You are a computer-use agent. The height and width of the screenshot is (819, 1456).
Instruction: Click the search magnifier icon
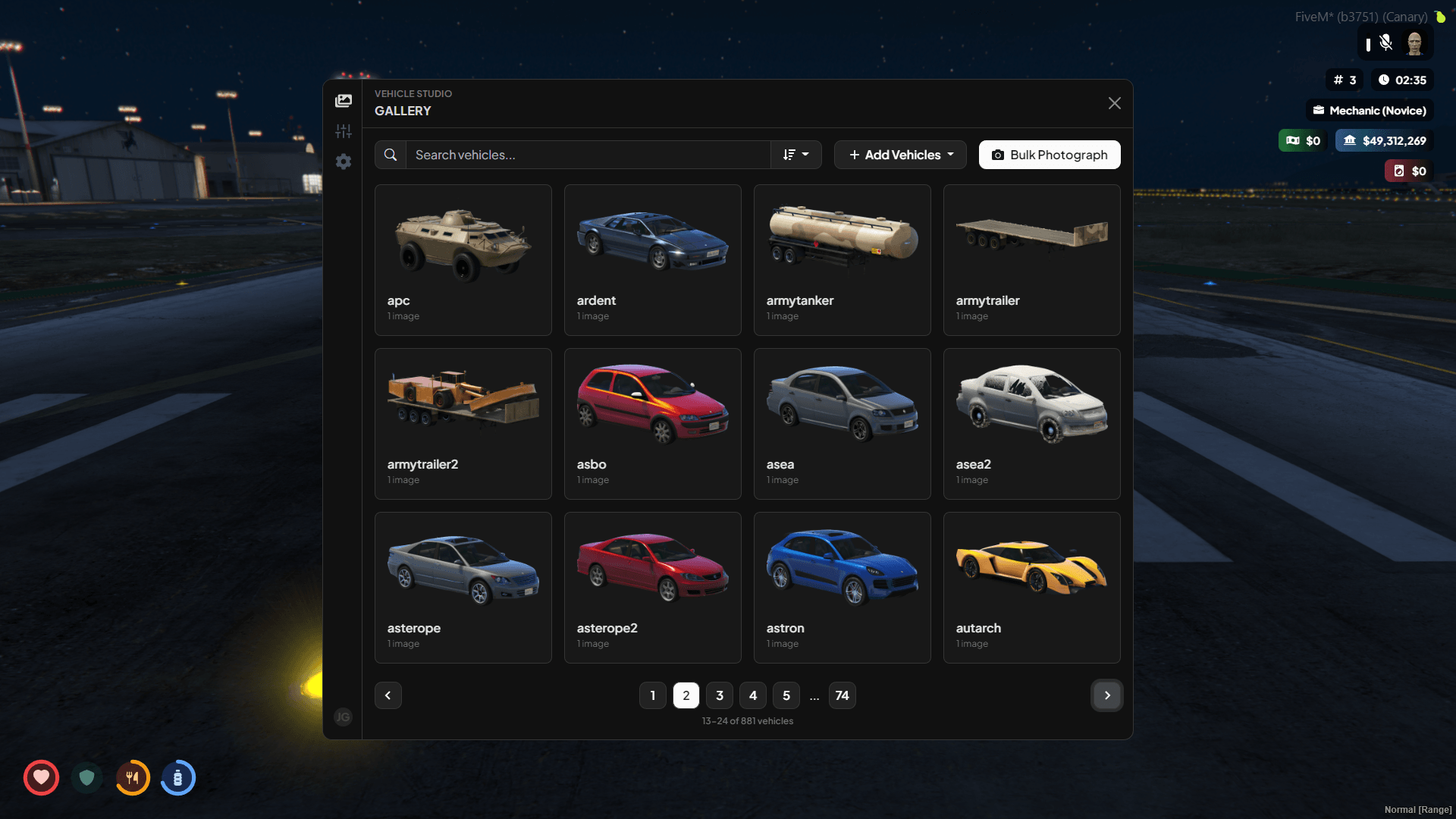point(391,155)
